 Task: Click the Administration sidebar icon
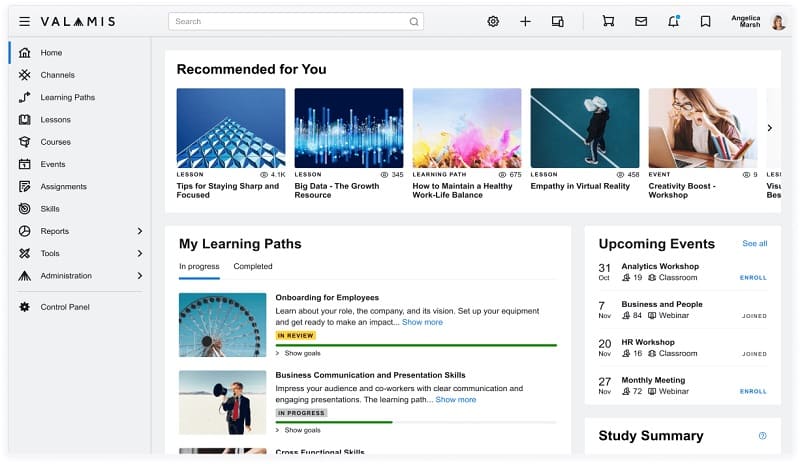point(24,276)
